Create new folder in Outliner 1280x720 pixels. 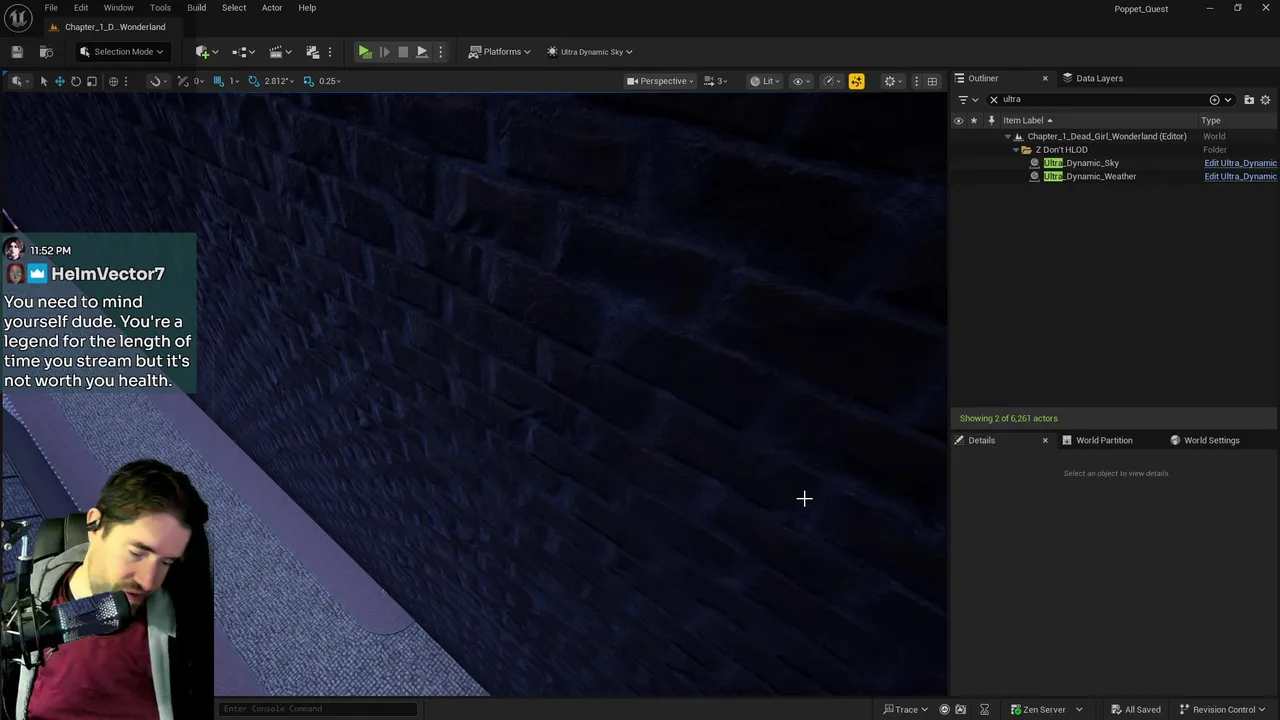pos(1249,100)
